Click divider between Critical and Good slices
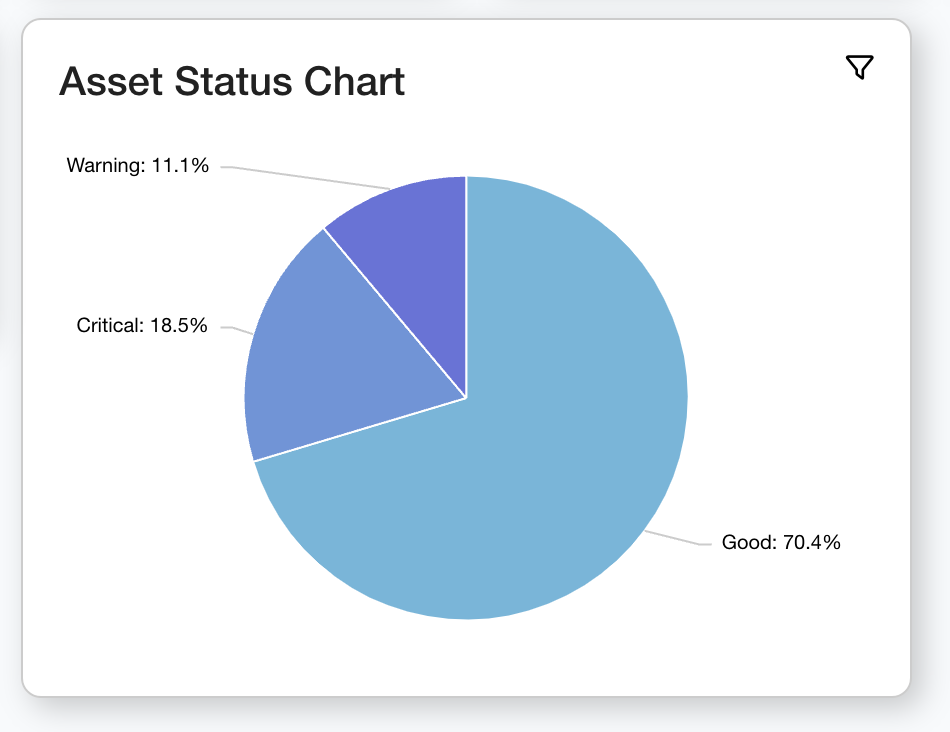 click(360, 430)
